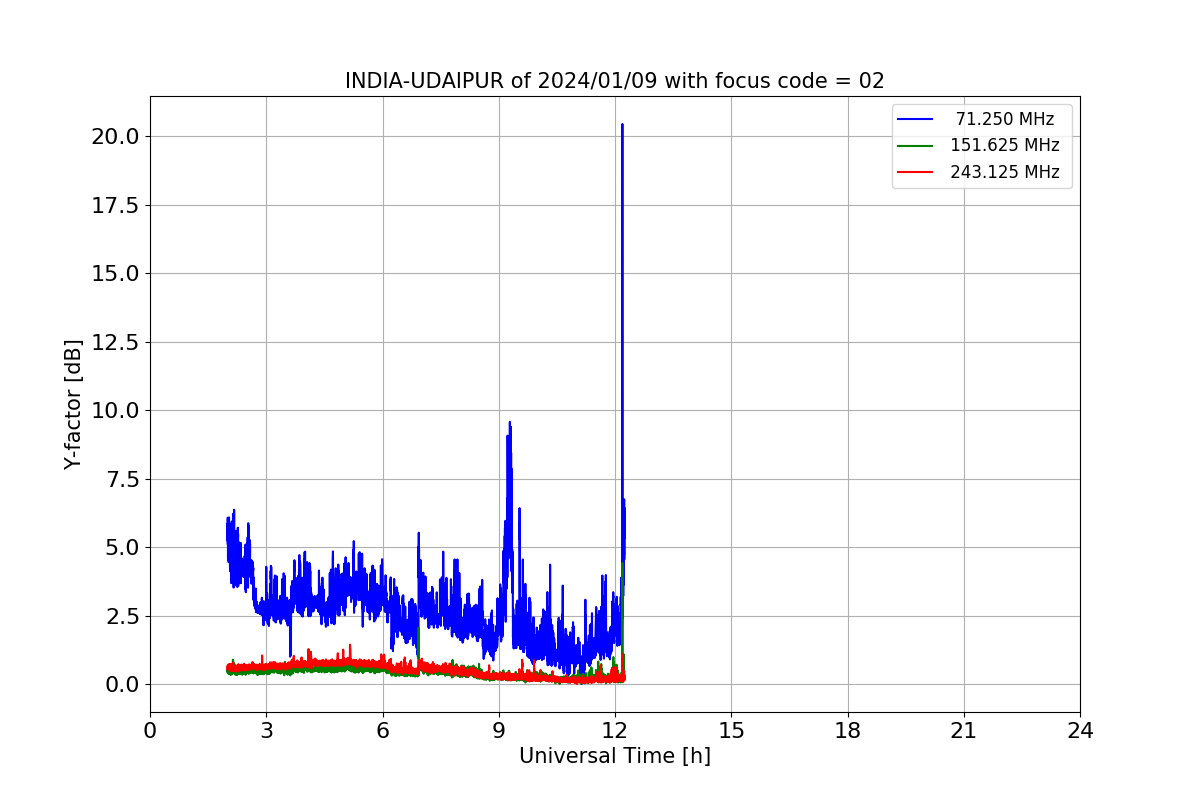Click the 24 x-axis tick label

[1080, 731]
